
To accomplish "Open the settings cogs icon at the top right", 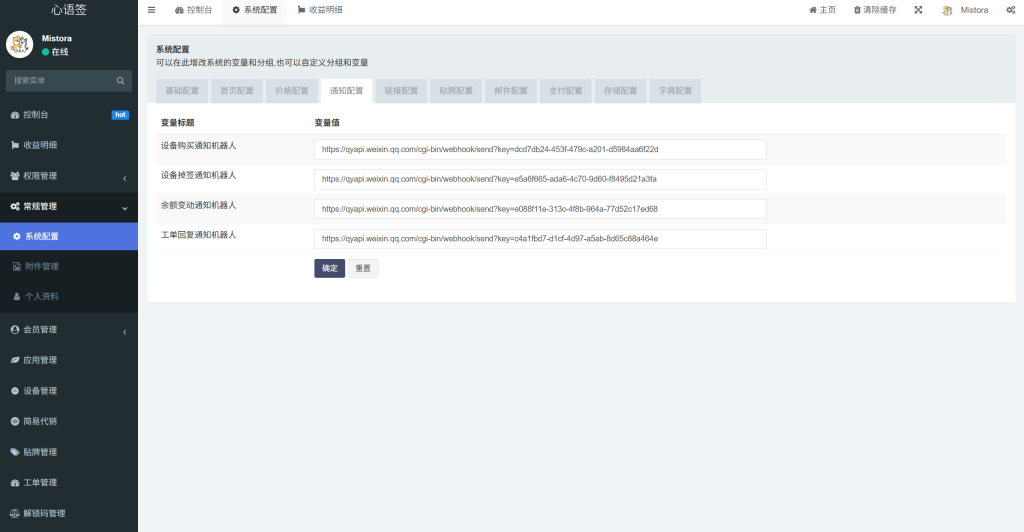I will pyautogui.click(x=1011, y=10).
